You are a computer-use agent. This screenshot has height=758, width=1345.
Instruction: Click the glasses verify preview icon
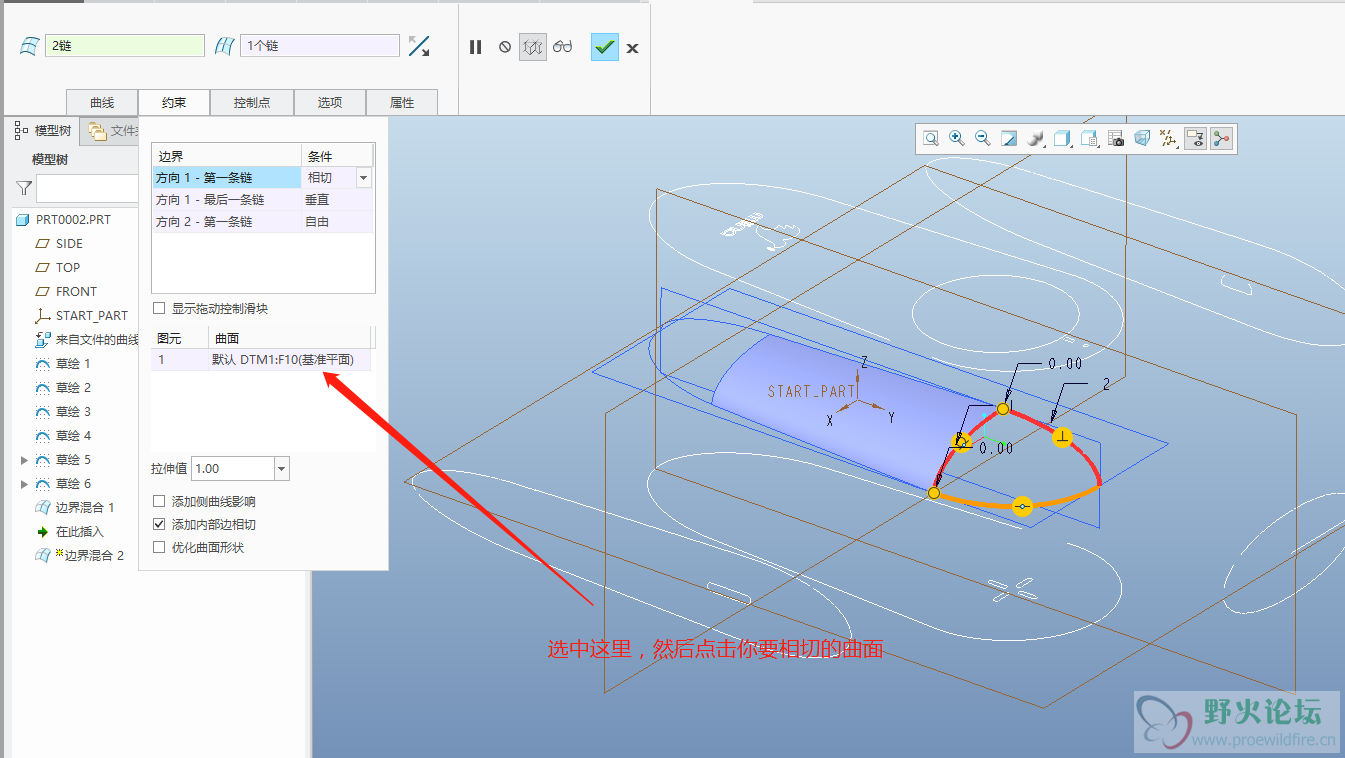click(563, 47)
